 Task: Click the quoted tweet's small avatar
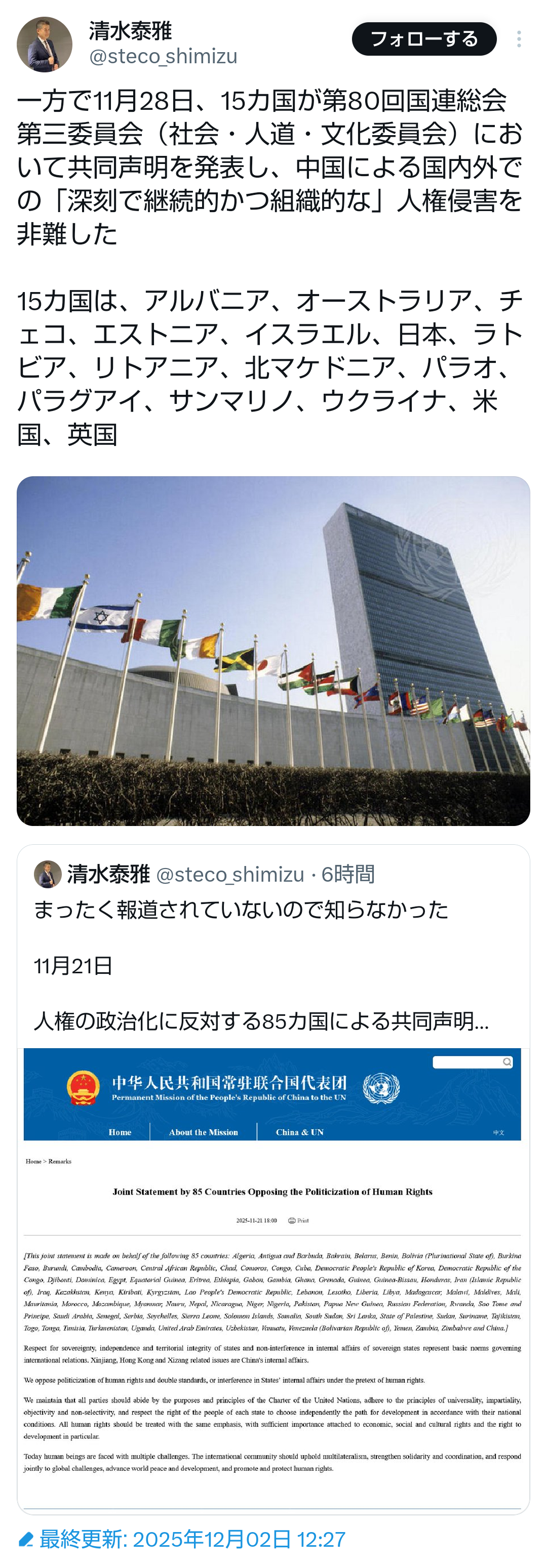click(x=48, y=874)
